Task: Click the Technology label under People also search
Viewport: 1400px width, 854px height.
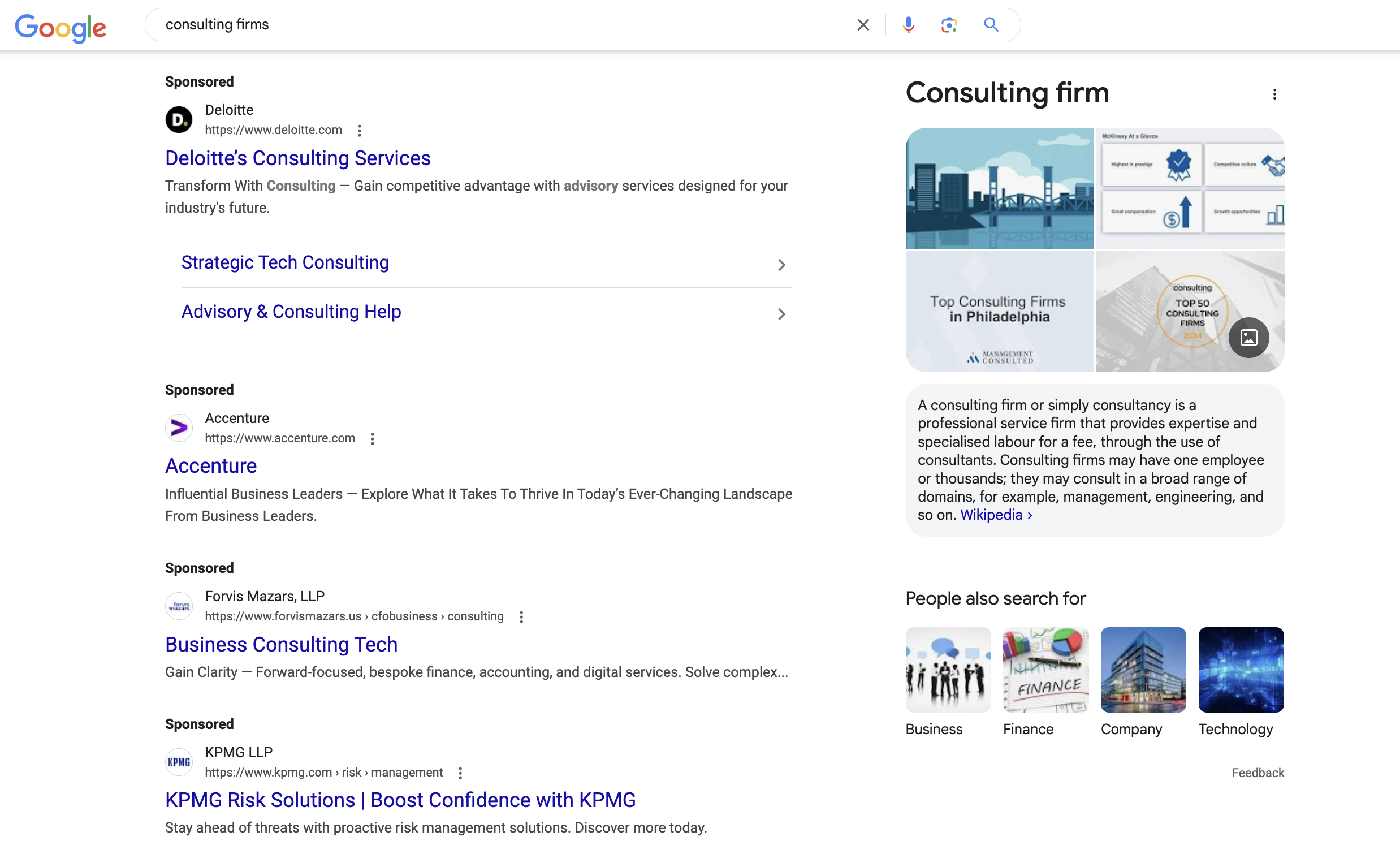Action: tap(1236, 730)
